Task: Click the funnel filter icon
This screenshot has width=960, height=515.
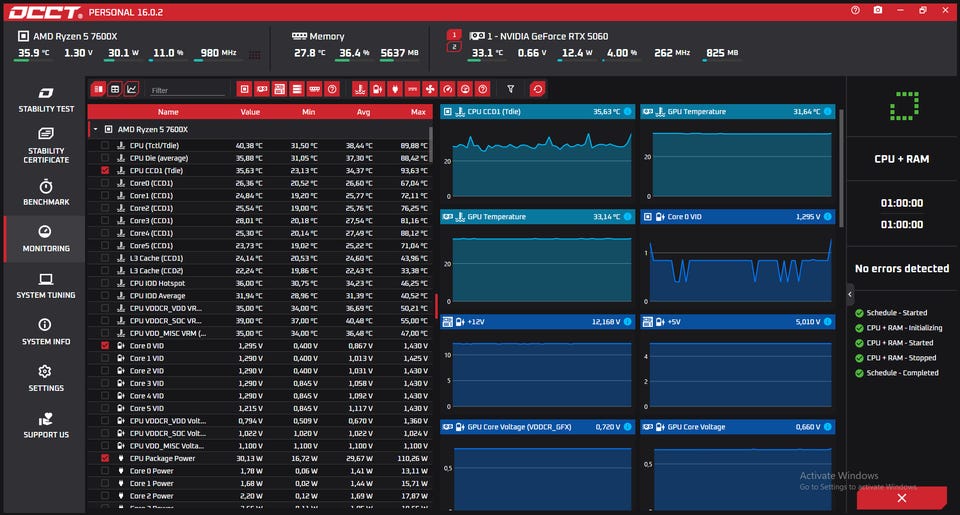Action: [x=511, y=89]
